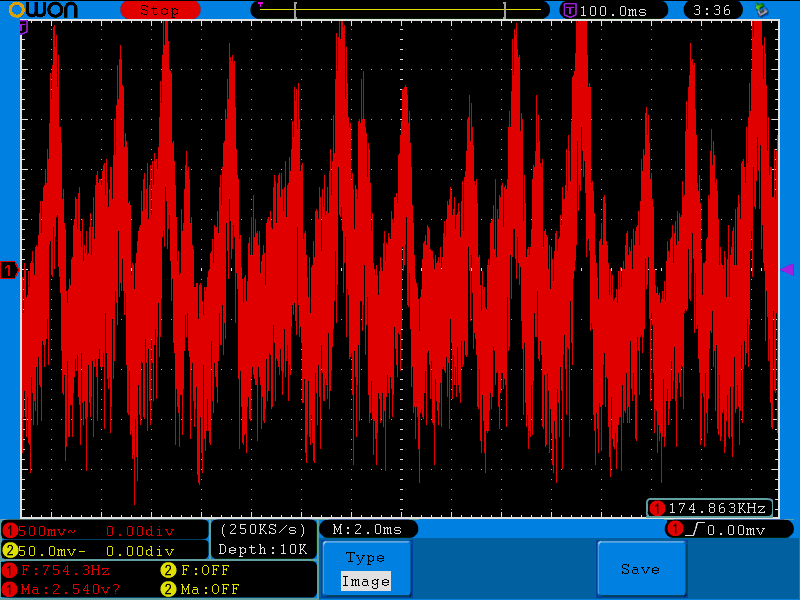Click channel 1 F:754.3Hz measurement

pyautogui.click(x=65, y=570)
